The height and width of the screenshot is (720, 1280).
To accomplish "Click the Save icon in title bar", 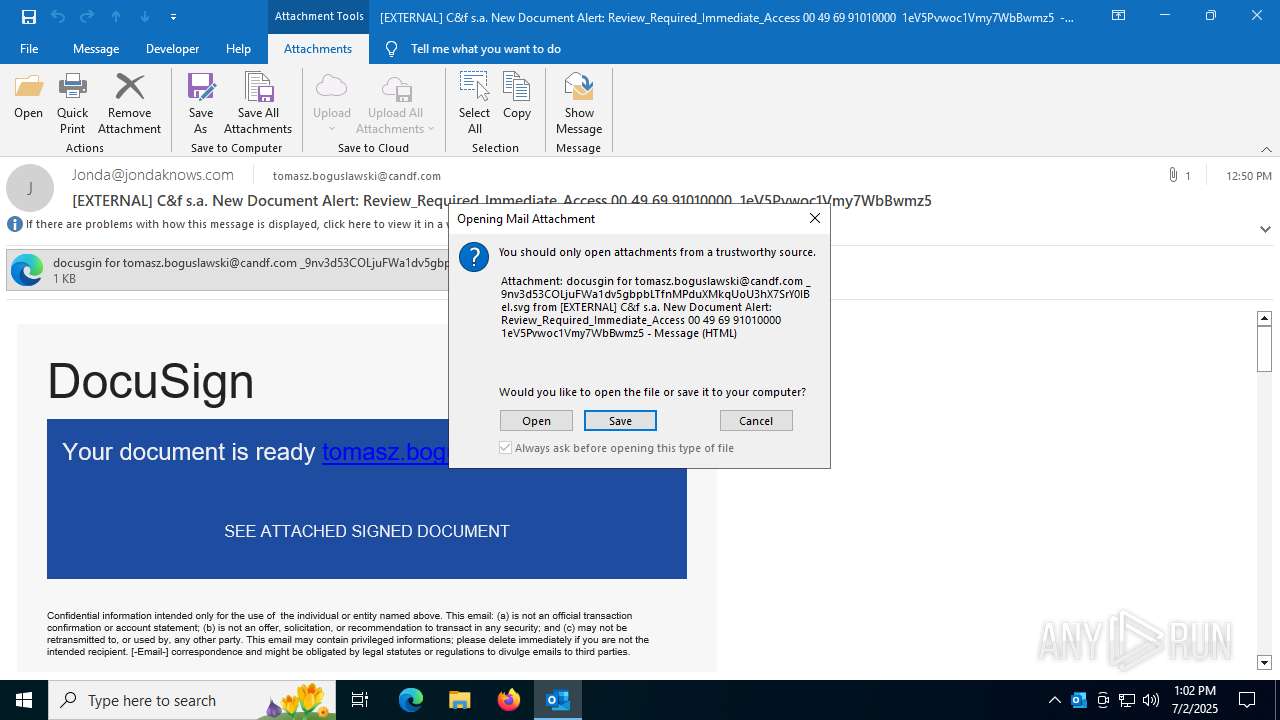I will pos(29,16).
